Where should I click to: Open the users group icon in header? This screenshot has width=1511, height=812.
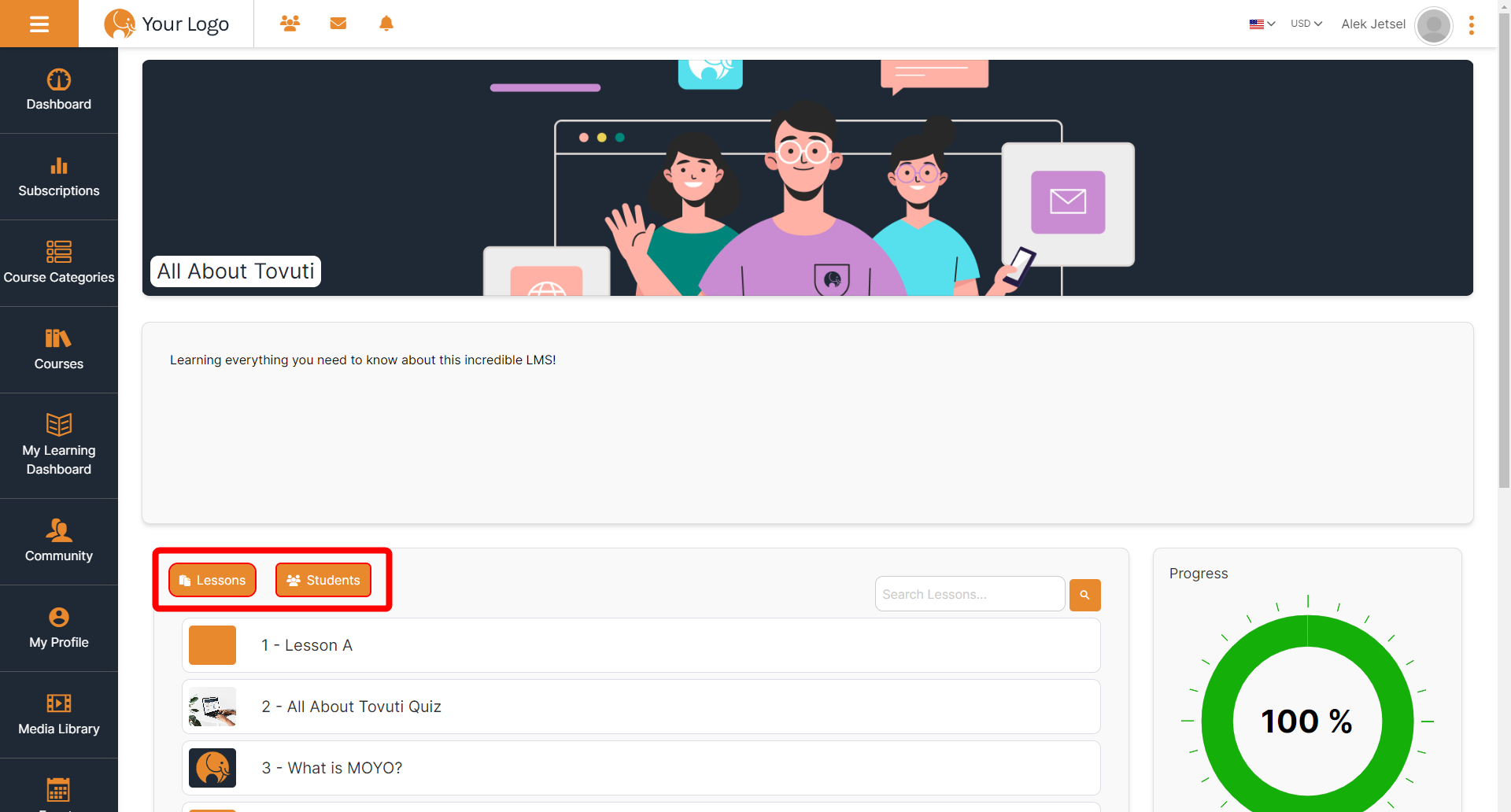coord(290,24)
